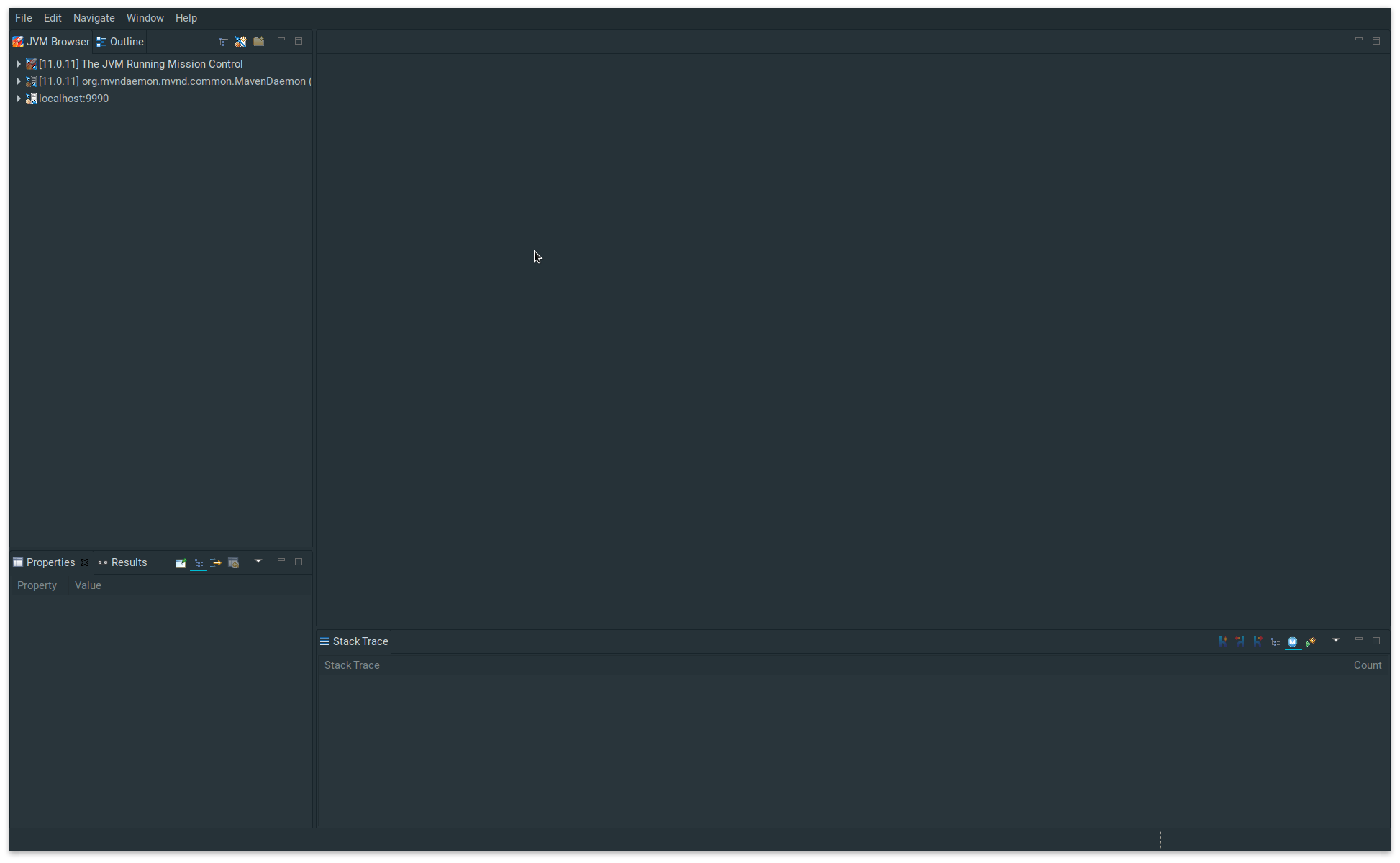Open the Navigate menu
This screenshot has height=863, width=1400.
tap(94, 18)
